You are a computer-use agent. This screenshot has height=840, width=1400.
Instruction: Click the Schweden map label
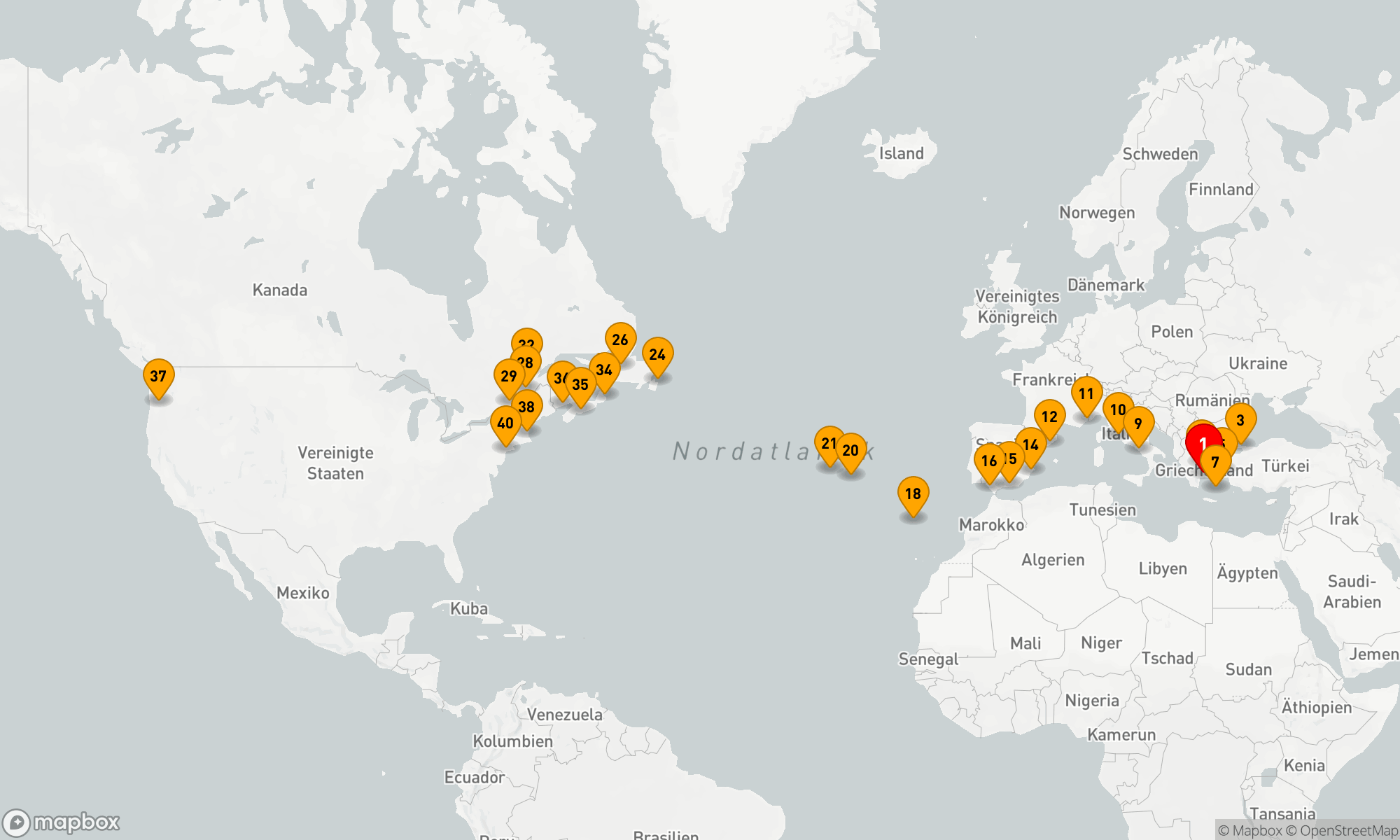point(1161,154)
